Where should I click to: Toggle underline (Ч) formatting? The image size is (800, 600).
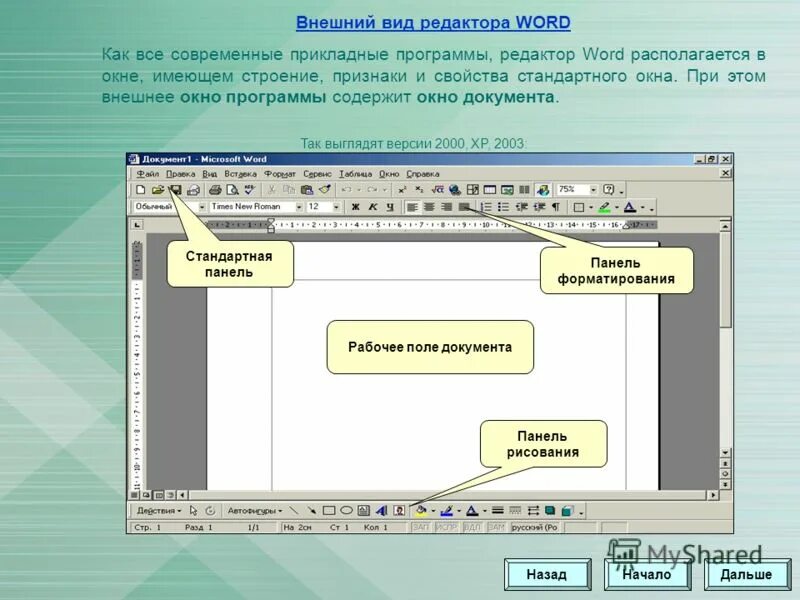[390, 207]
